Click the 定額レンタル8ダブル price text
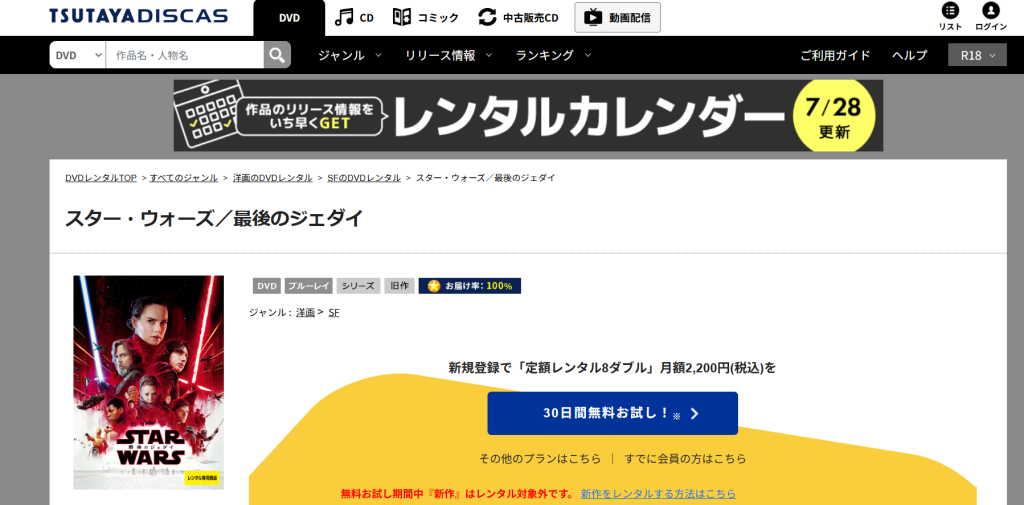Screen dimensions: 1024x505 point(612,368)
